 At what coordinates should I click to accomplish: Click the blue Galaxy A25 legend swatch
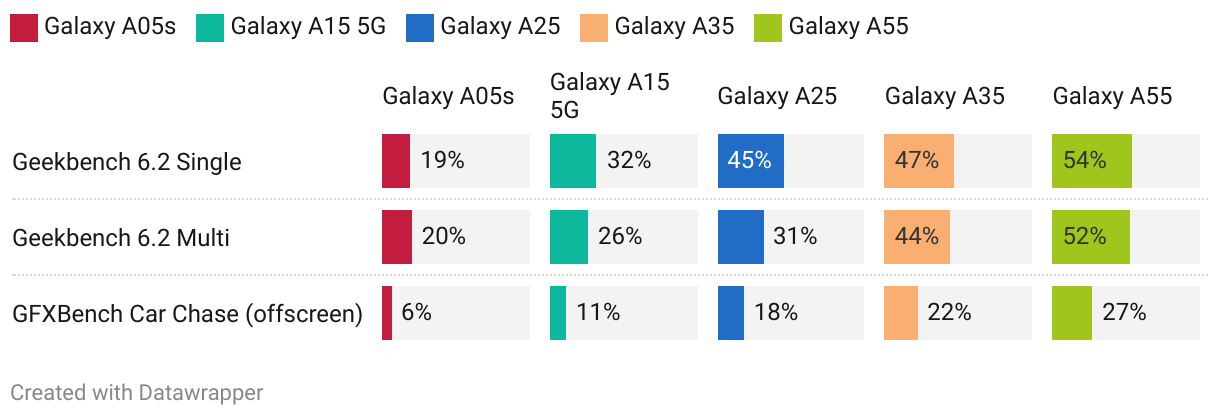[x=420, y=27]
